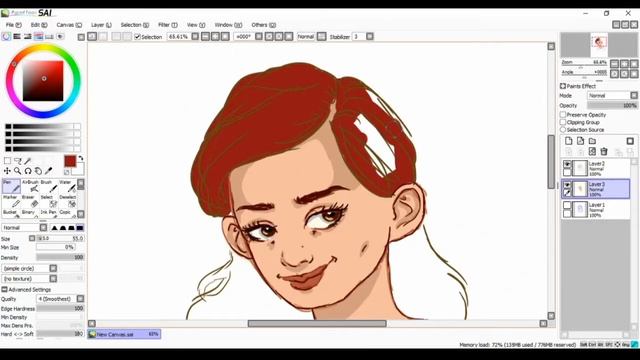Viewport: 640px width, 360px height.
Task: Select the Binary pen tool
Action: click(30, 213)
